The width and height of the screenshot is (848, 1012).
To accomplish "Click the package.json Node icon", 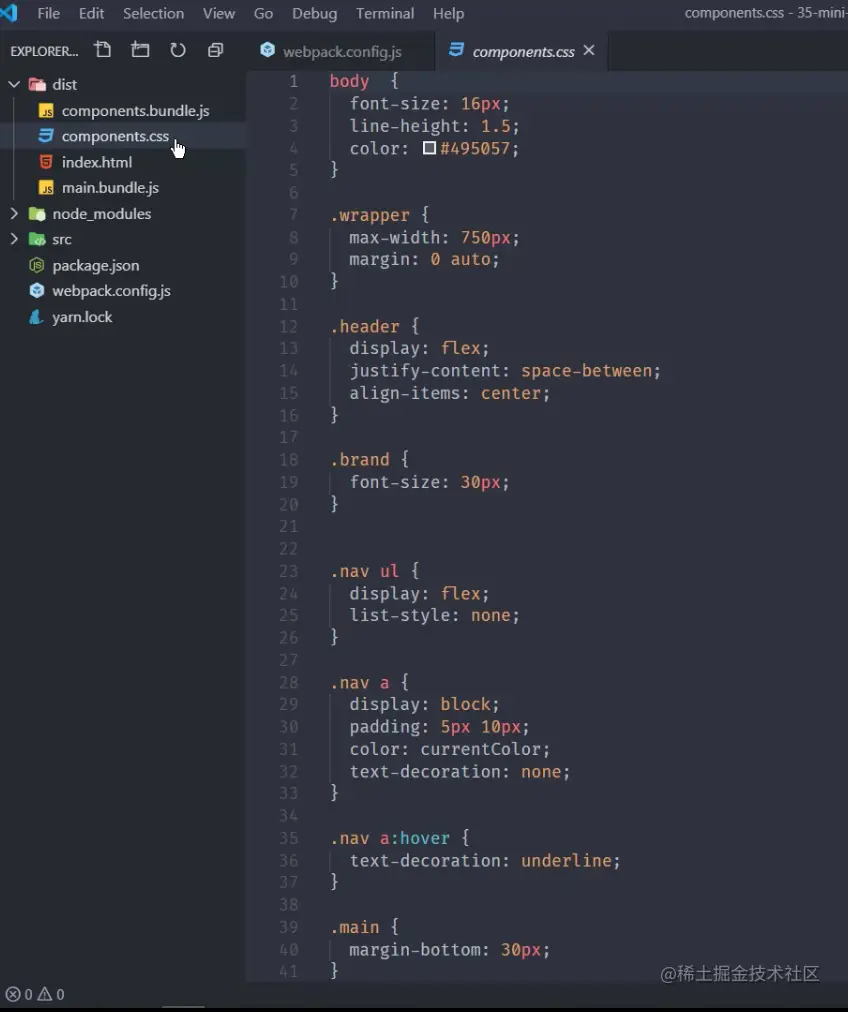I will tap(37, 265).
